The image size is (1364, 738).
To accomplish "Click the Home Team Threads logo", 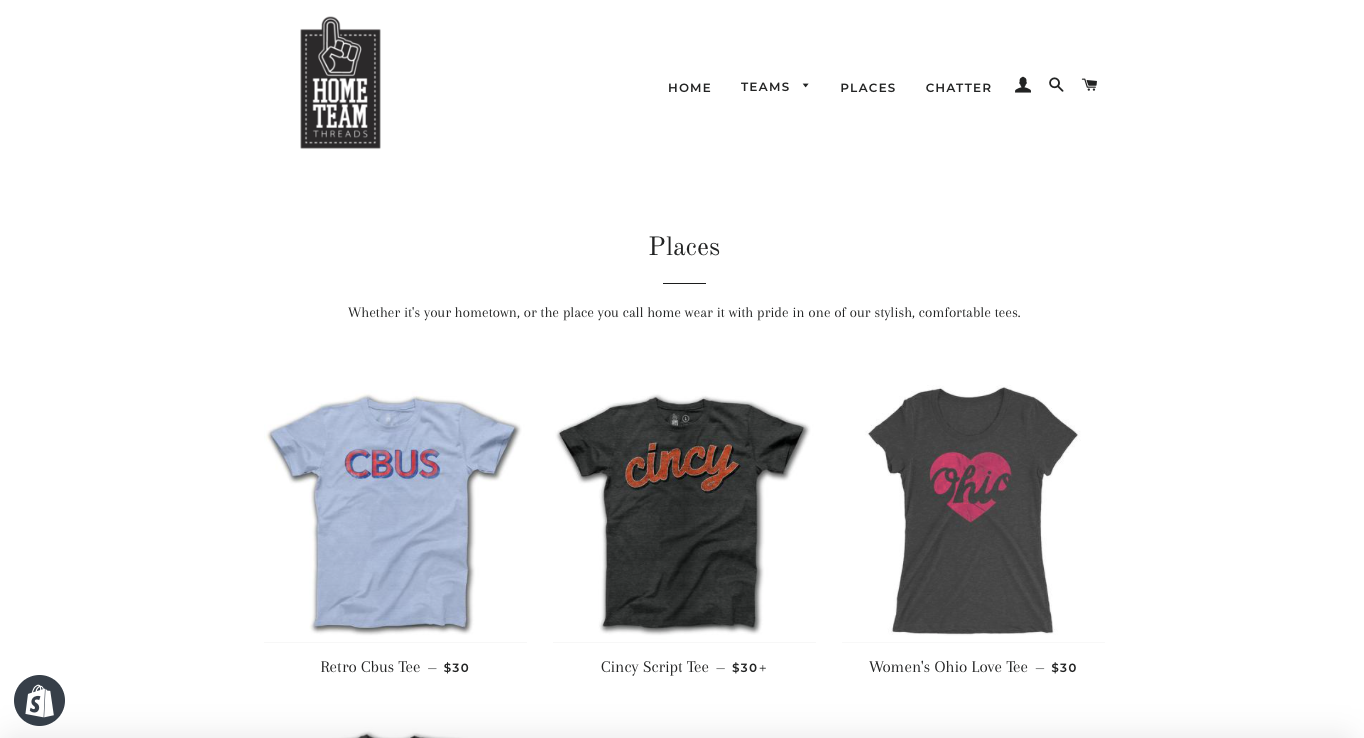I will coord(340,83).
